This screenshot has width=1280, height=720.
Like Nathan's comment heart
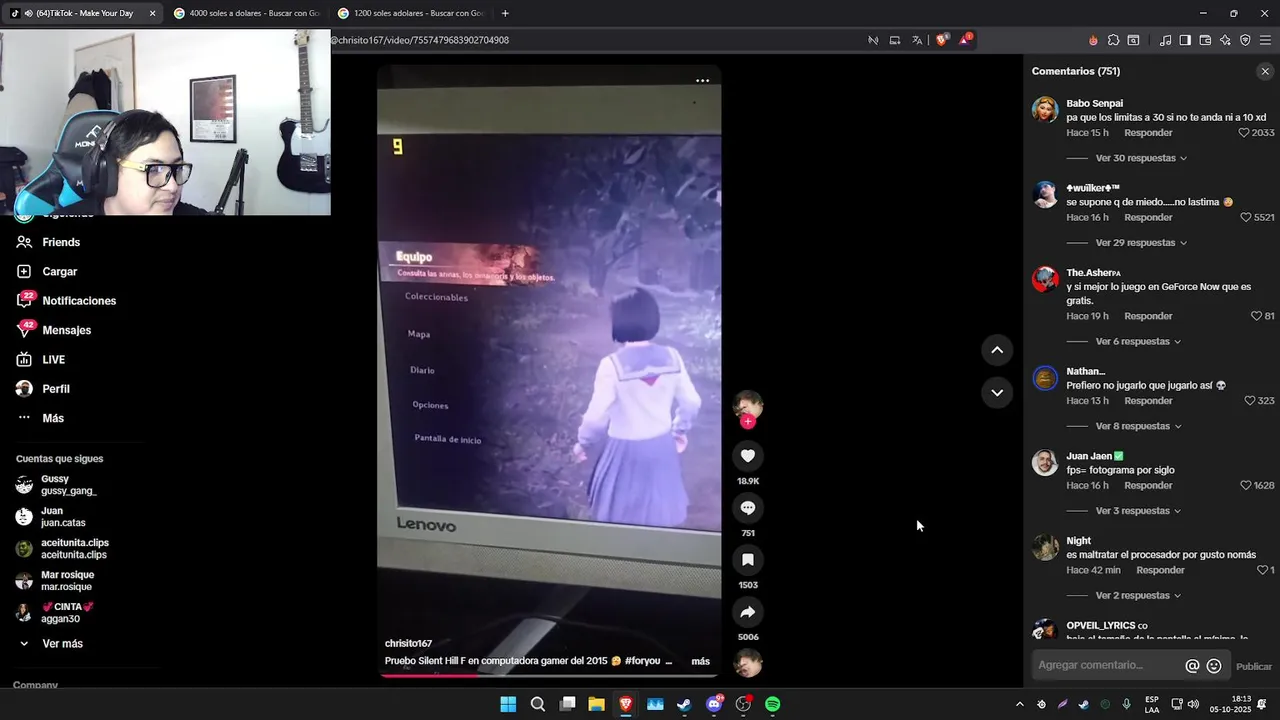(x=1250, y=401)
